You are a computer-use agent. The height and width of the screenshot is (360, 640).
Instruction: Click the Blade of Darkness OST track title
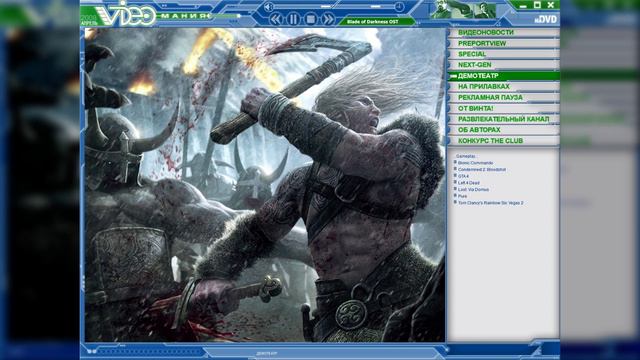pos(372,22)
